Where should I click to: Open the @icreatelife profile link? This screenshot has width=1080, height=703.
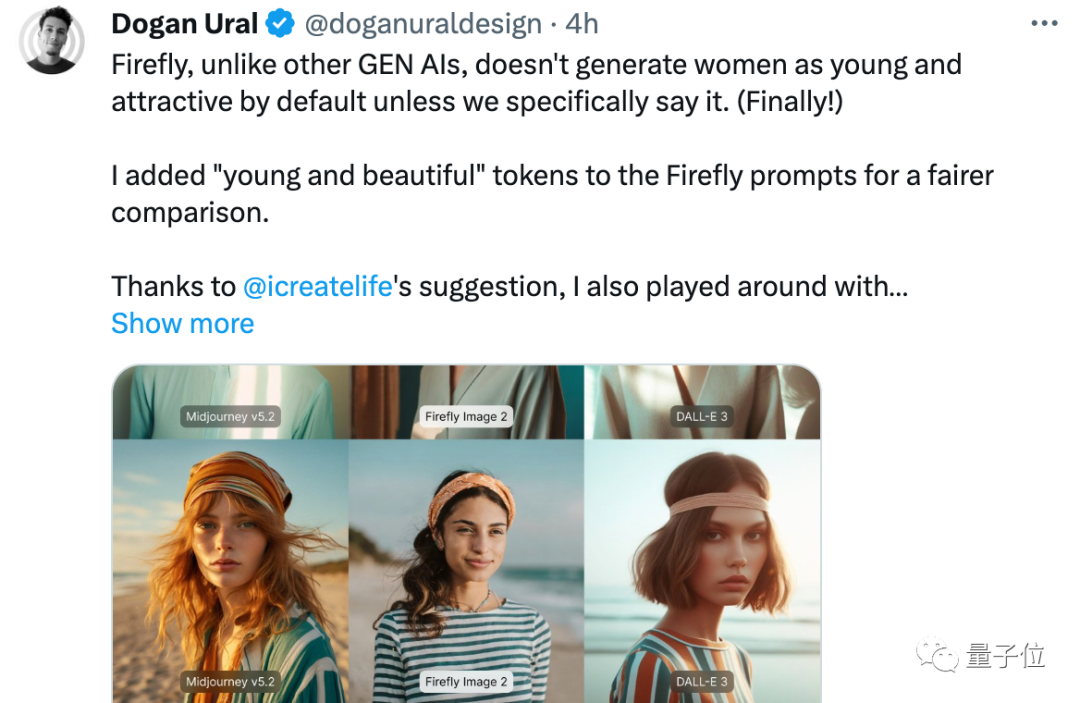(x=317, y=286)
